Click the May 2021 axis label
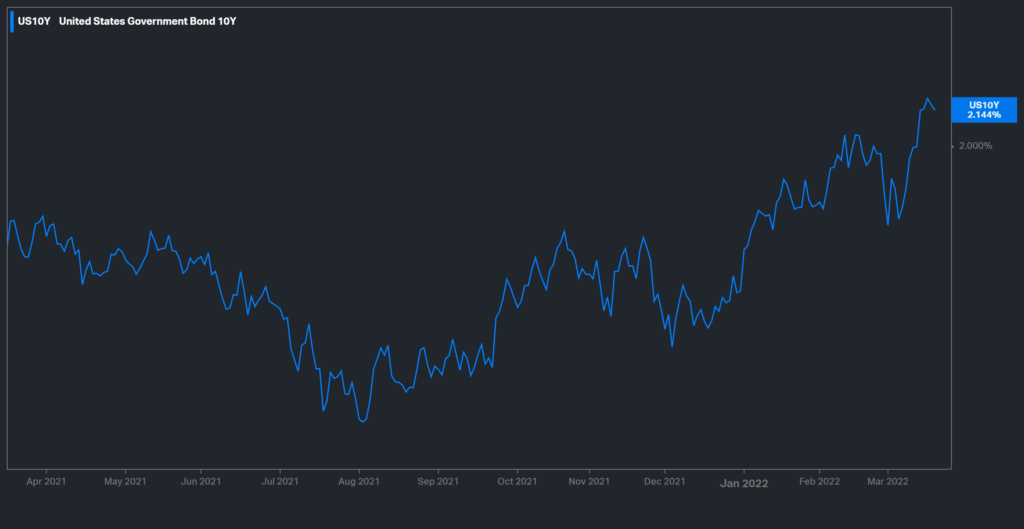The image size is (1024, 529). pyautogui.click(x=125, y=482)
